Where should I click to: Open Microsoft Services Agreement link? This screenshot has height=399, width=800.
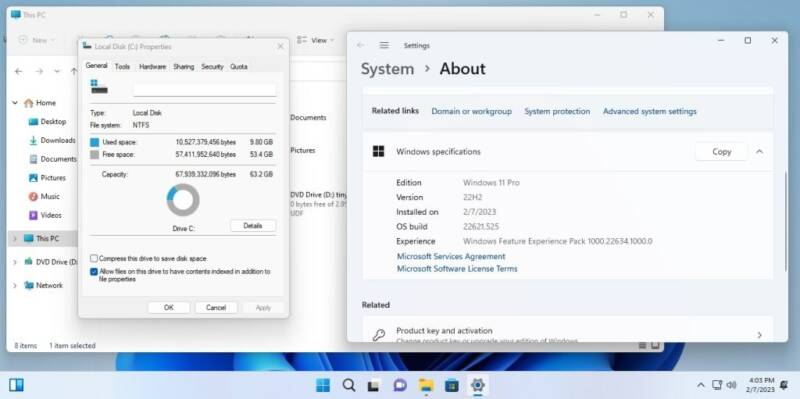pos(451,257)
